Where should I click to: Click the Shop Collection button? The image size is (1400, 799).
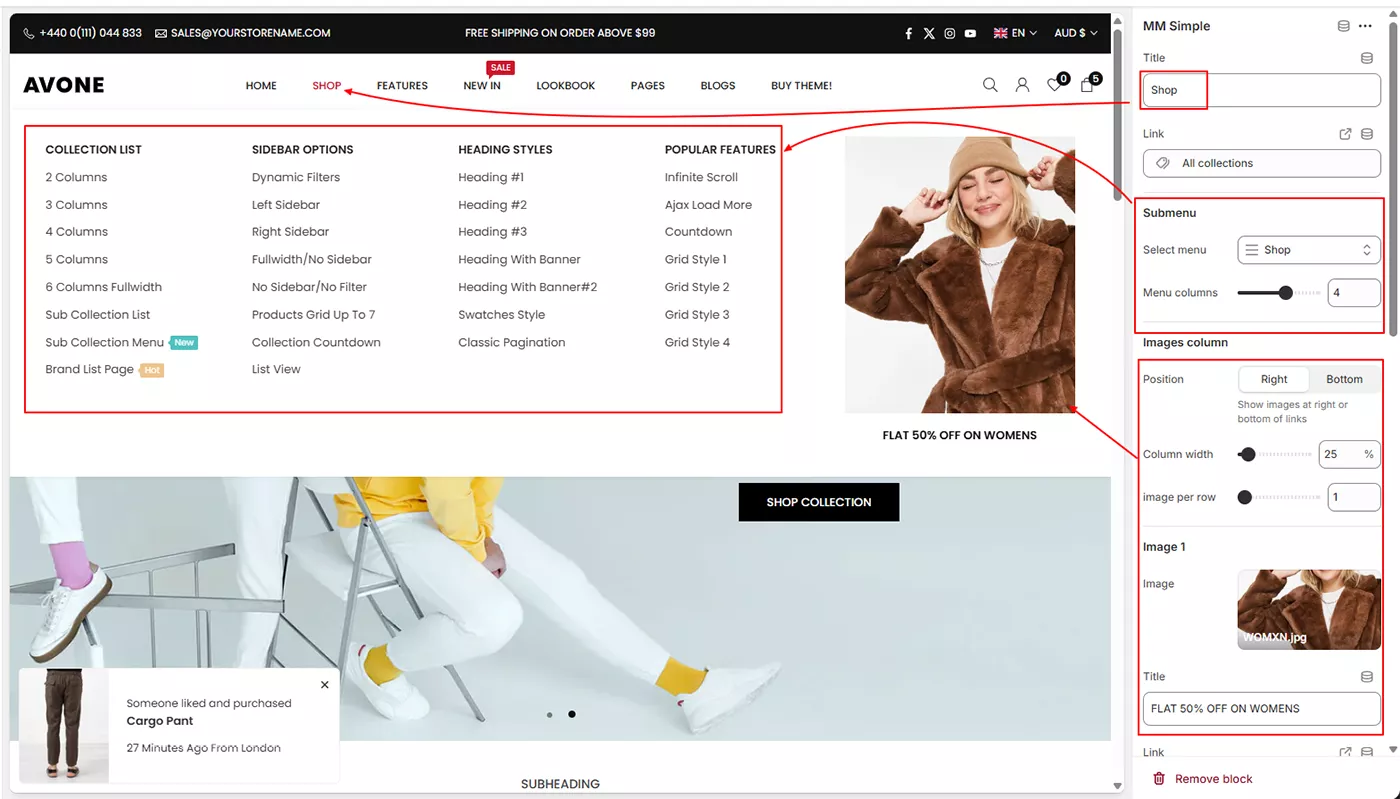pos(818,502)
